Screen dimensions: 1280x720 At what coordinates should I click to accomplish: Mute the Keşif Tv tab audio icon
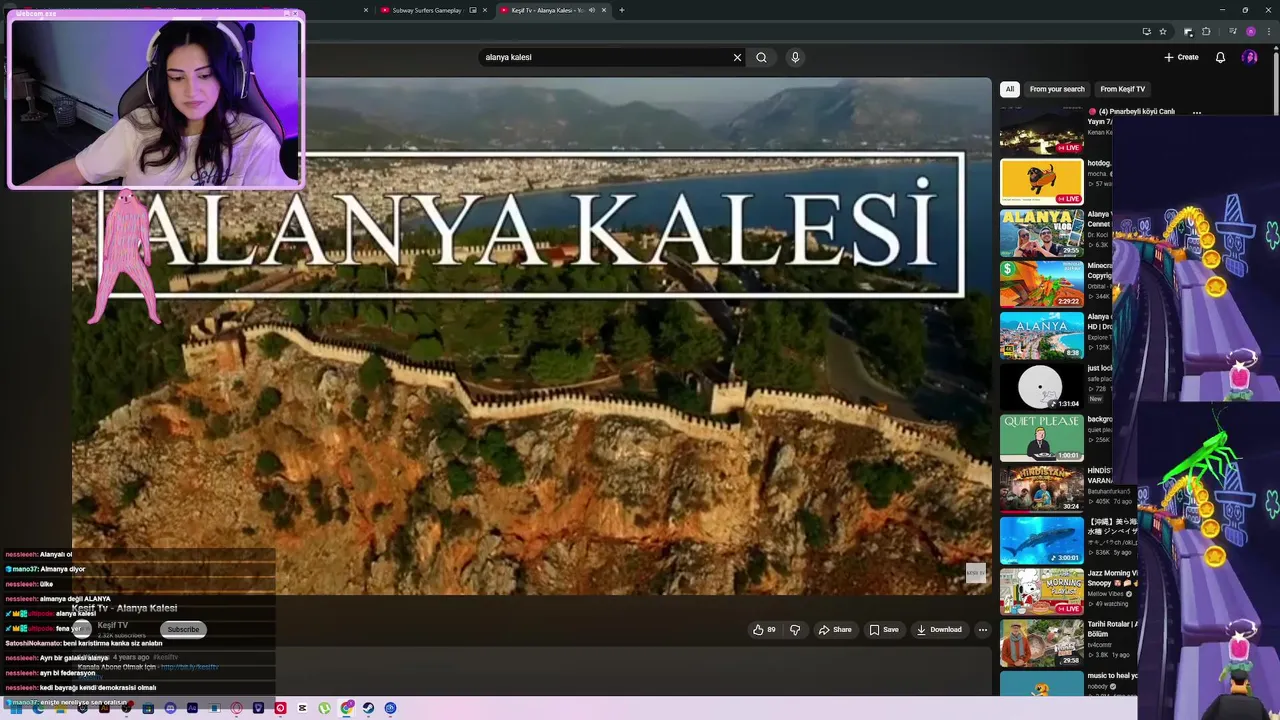pyautogui.click(x=591, y=10)
